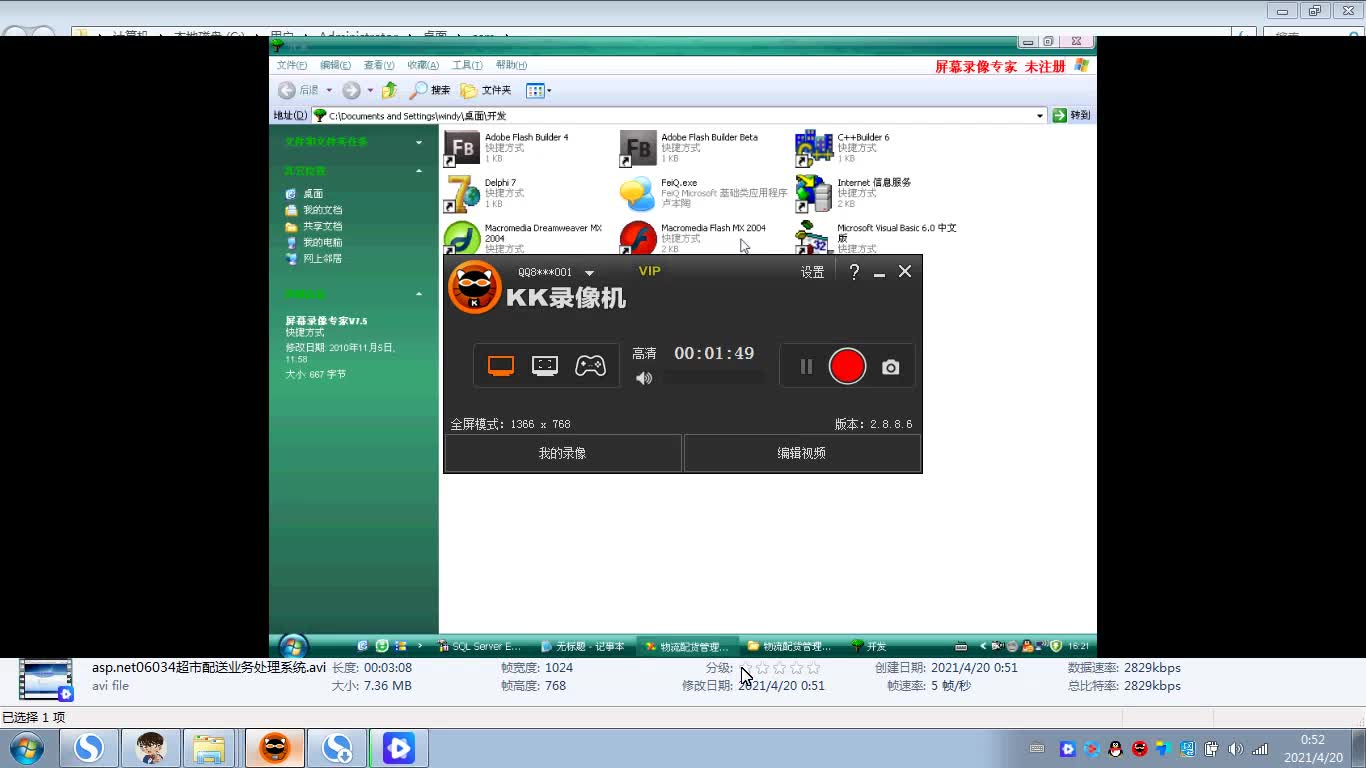1366x768 pixels.
Task: Switch to SQL Server E... taskbar item
Action: [481, 646]
